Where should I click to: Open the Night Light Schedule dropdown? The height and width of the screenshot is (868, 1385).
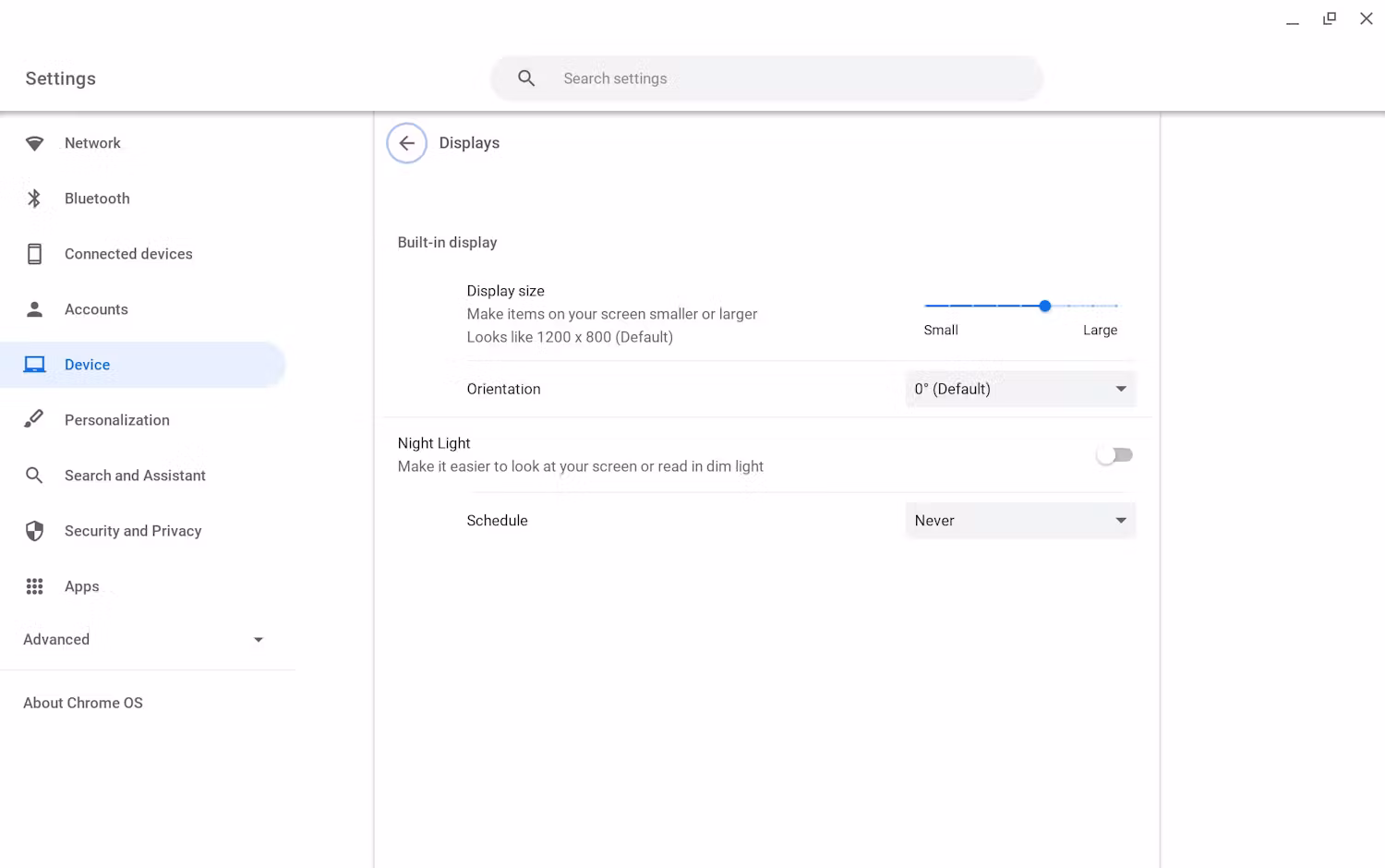pos(1019,520)
